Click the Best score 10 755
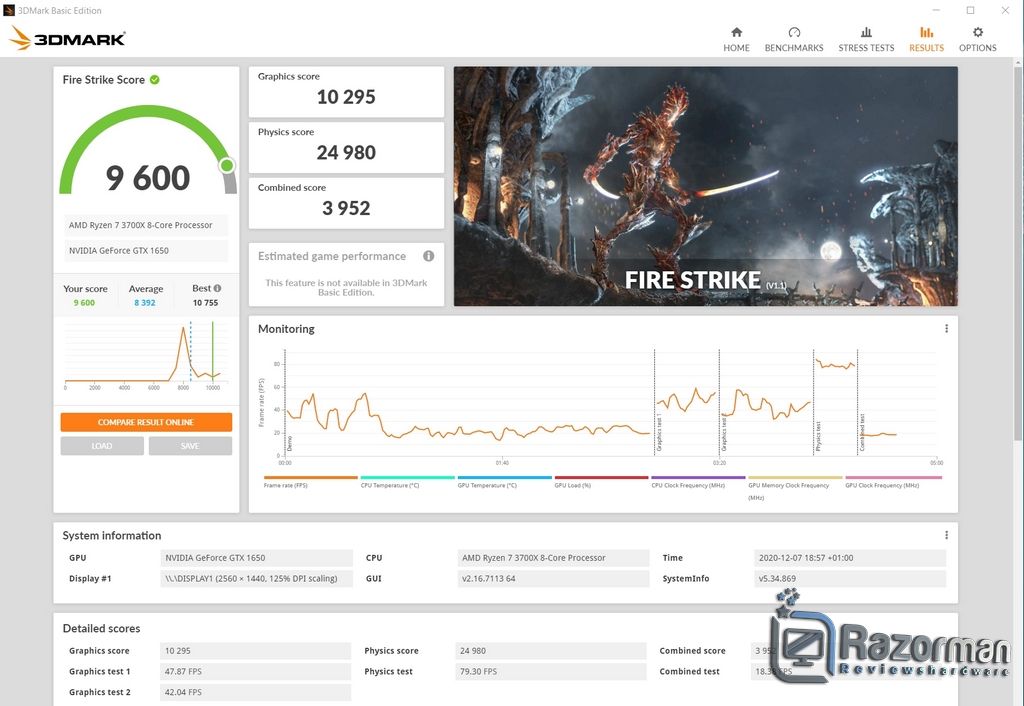The height and width of the screenshot is (706, 1024). (205, 303)
